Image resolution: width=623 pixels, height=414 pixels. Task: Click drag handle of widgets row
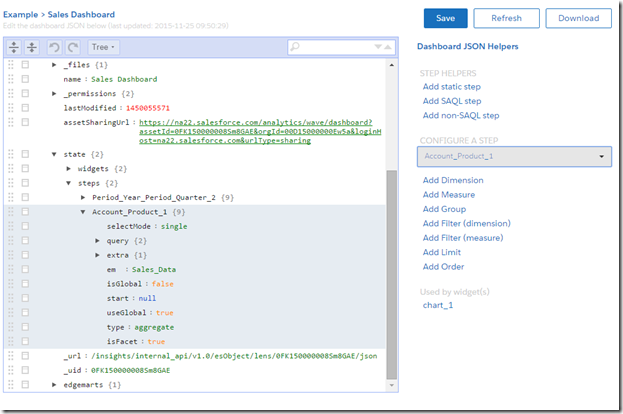11,168
